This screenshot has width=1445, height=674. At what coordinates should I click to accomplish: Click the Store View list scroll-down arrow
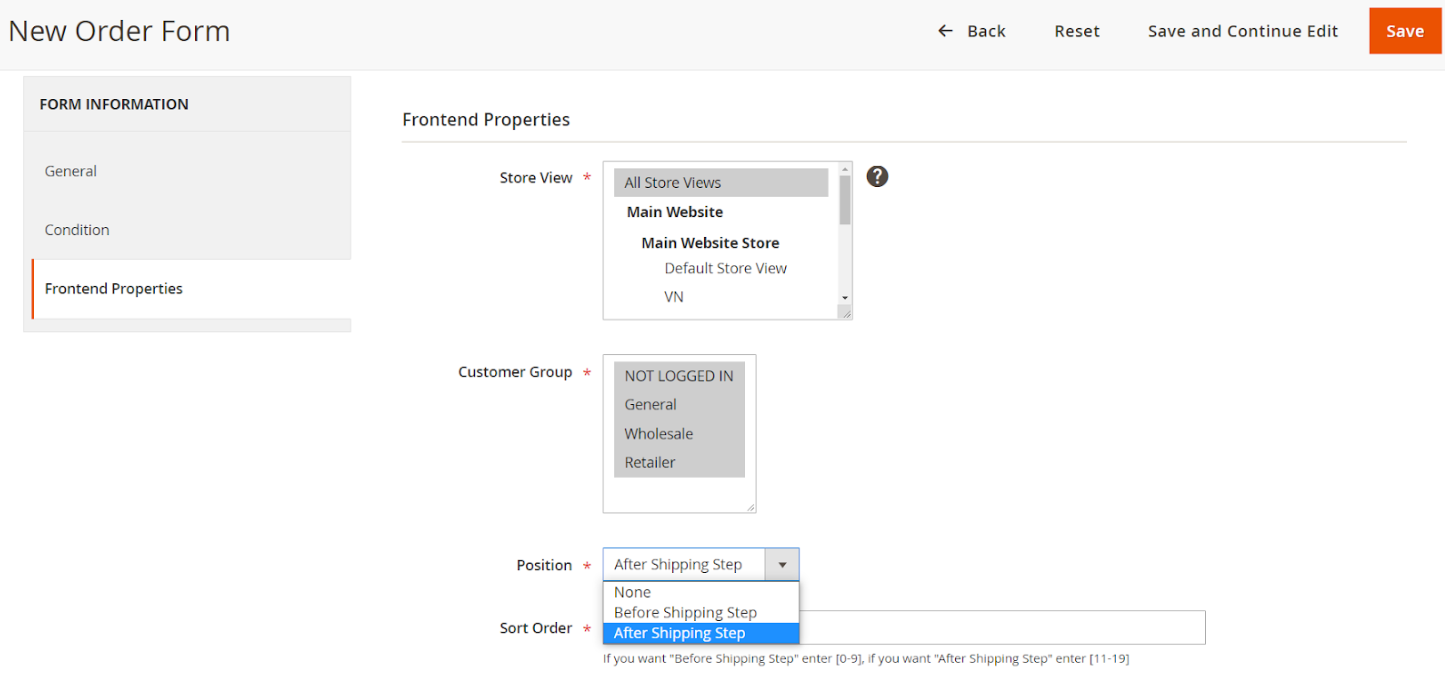tap(845, 298)
